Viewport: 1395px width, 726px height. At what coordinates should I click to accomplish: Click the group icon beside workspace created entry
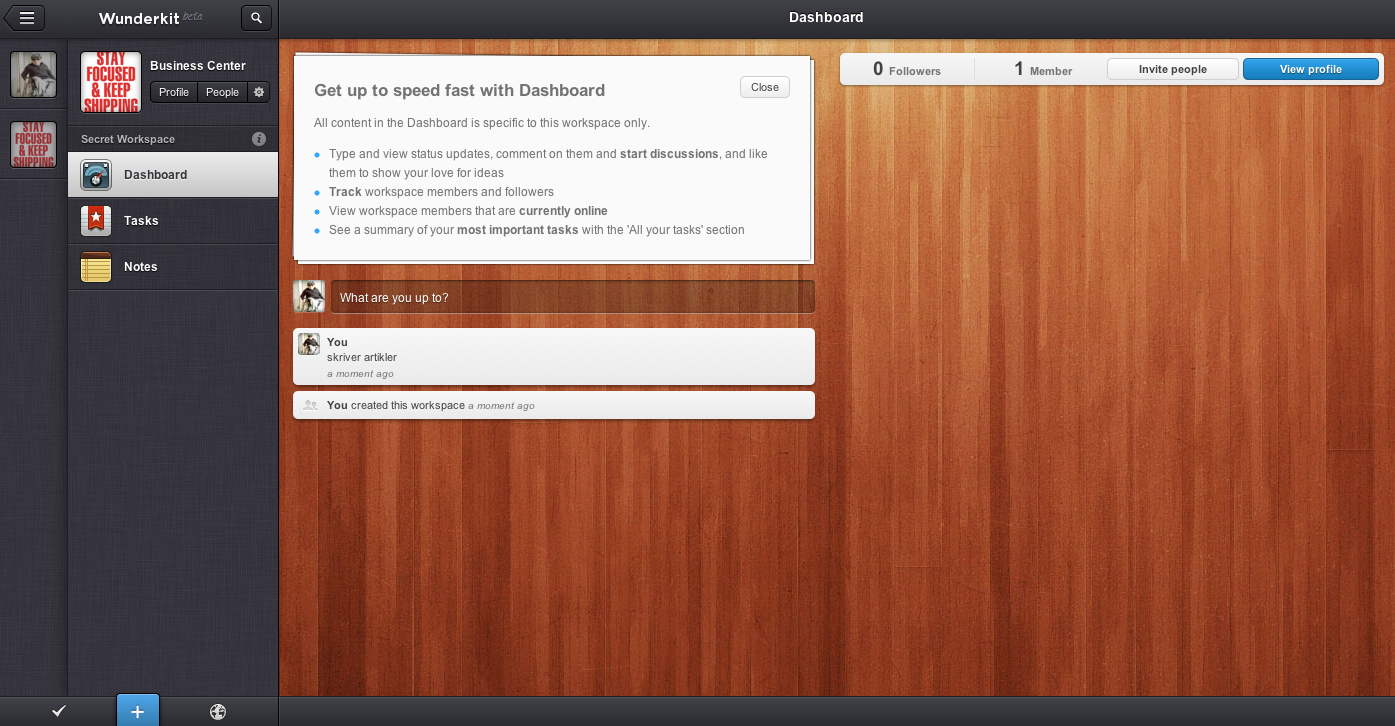pyautogui.click(x=310, y=405)
